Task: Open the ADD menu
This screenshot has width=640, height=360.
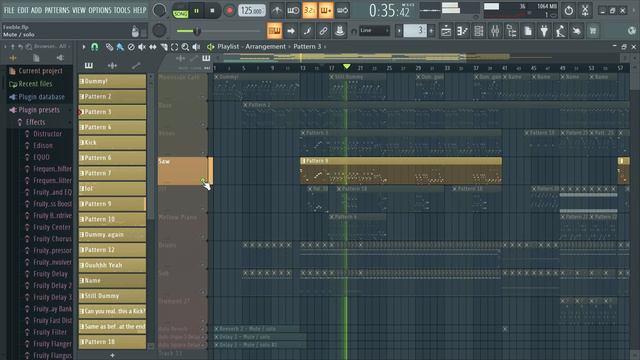Action: point(36,10)
